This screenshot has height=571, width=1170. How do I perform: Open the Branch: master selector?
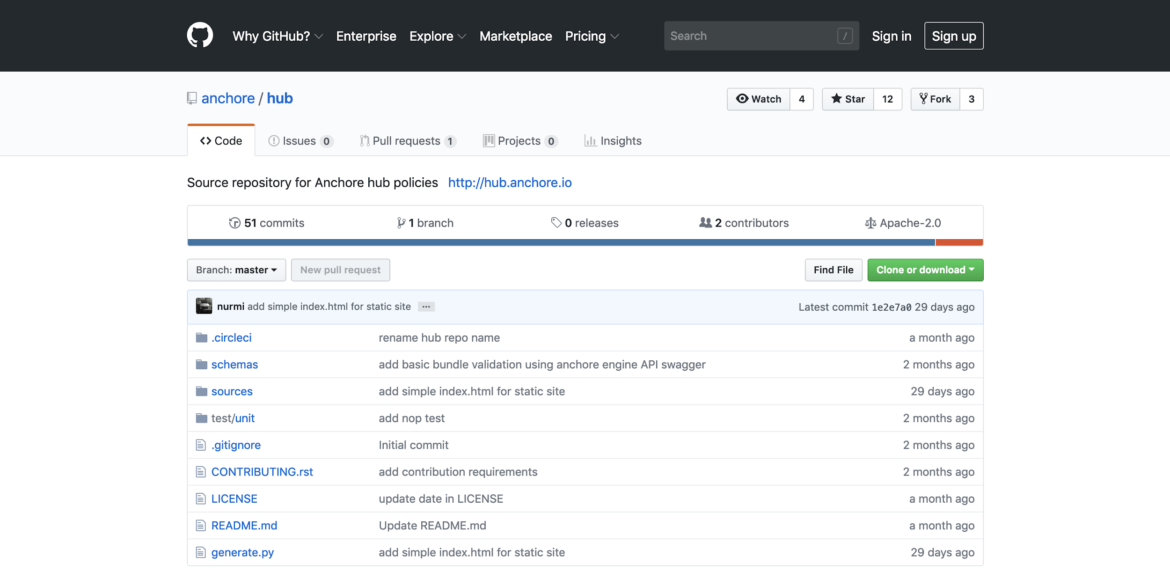point(237,270)
